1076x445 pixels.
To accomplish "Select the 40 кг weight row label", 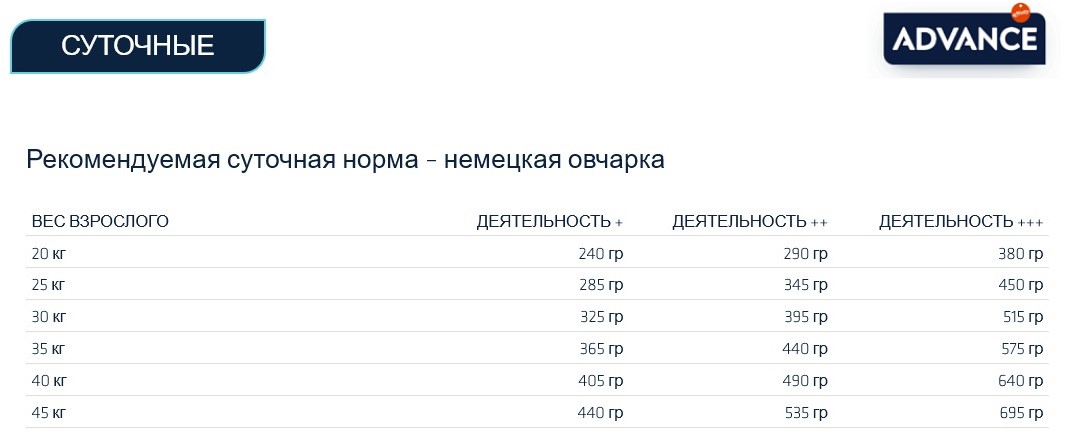I will pos(49,381).
